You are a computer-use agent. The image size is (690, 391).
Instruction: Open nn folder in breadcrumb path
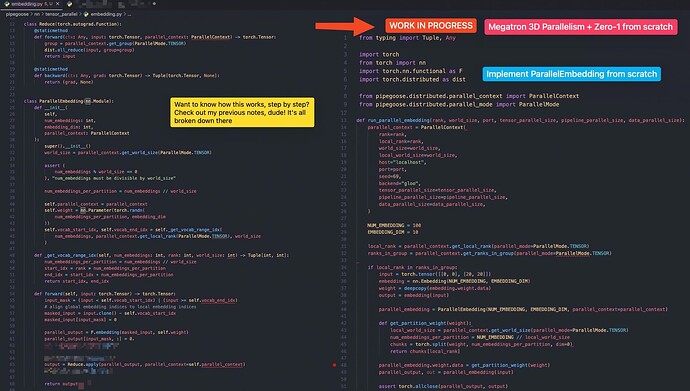37,14
